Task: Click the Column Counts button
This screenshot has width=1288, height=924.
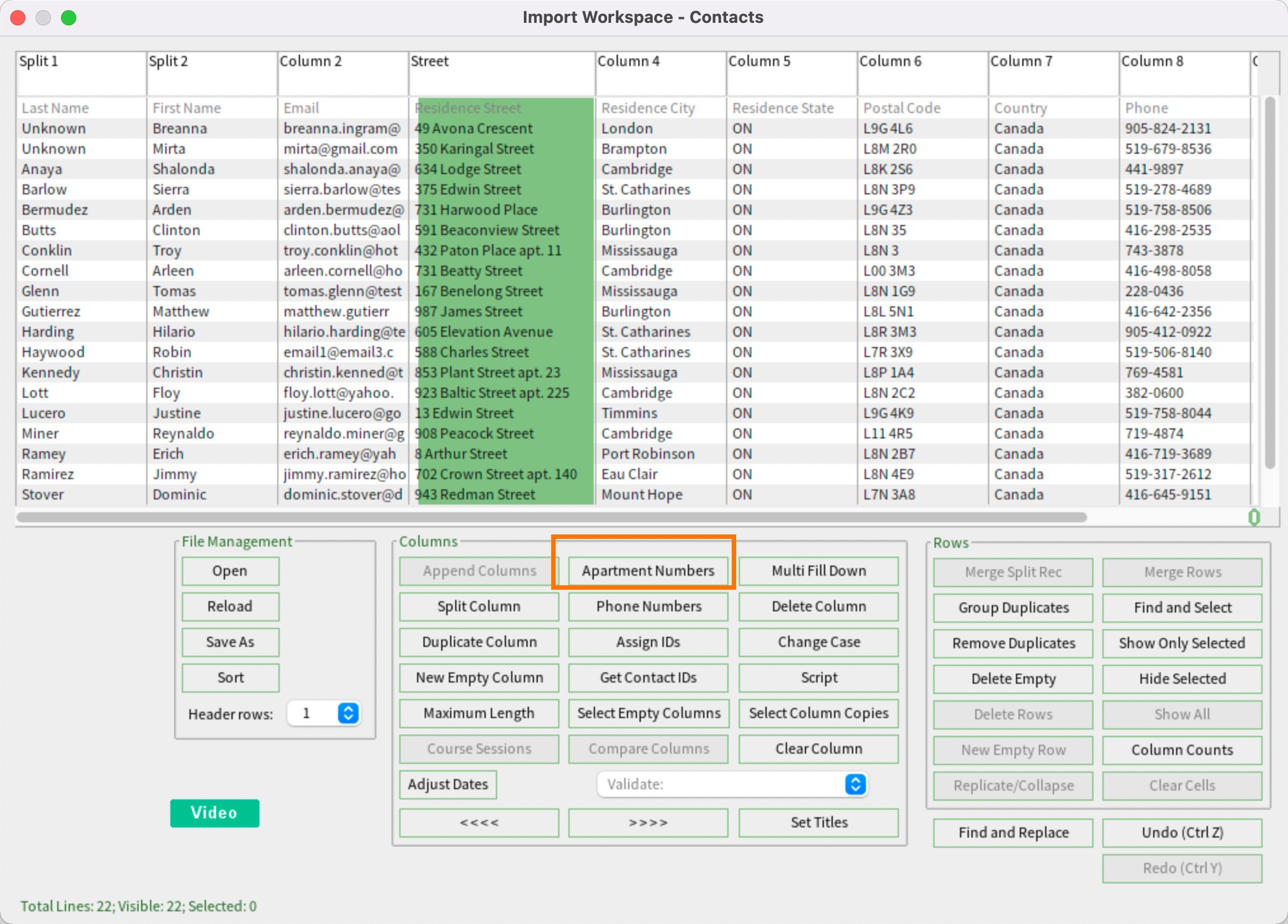Action: pyautogui.click(x=1182, y=750)
